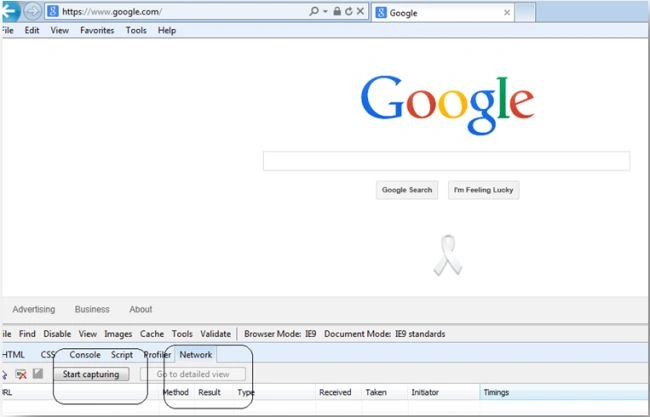650x417 pixels.
Task: Open the address bar dropdown arrow
Action: (325, 12)
